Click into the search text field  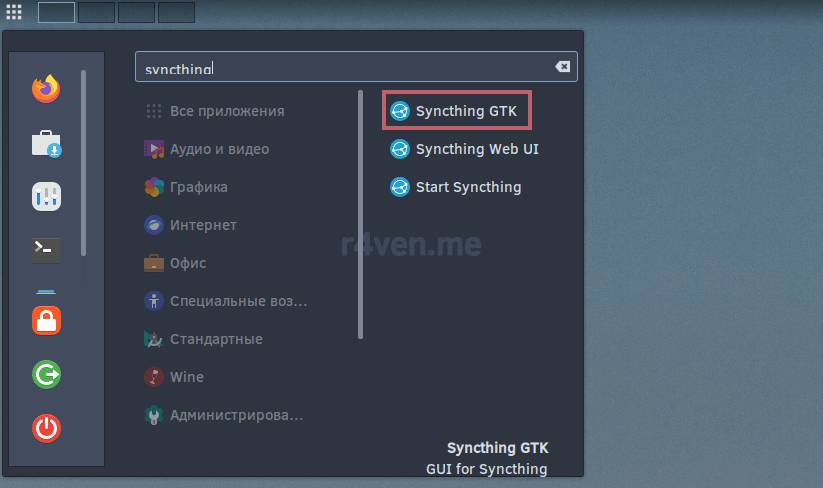tap(356, 67)
